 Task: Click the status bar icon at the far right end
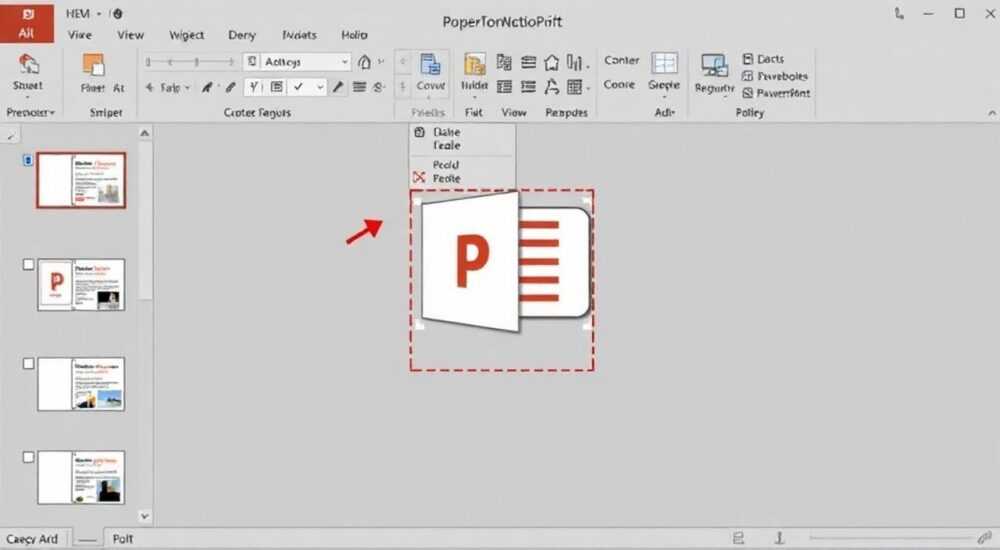[x=985, y=538]
